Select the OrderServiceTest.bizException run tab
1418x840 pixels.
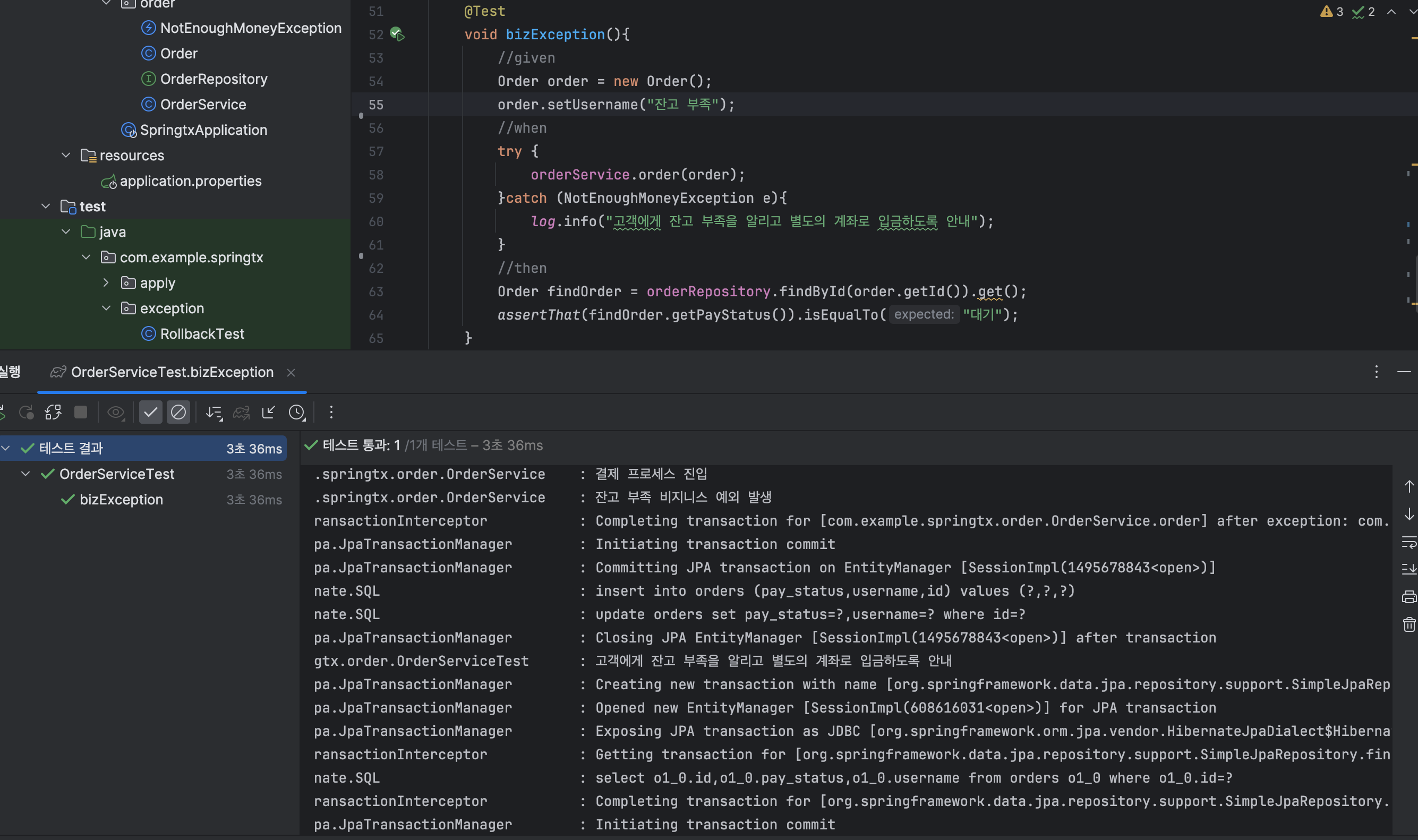pos(172,372)
